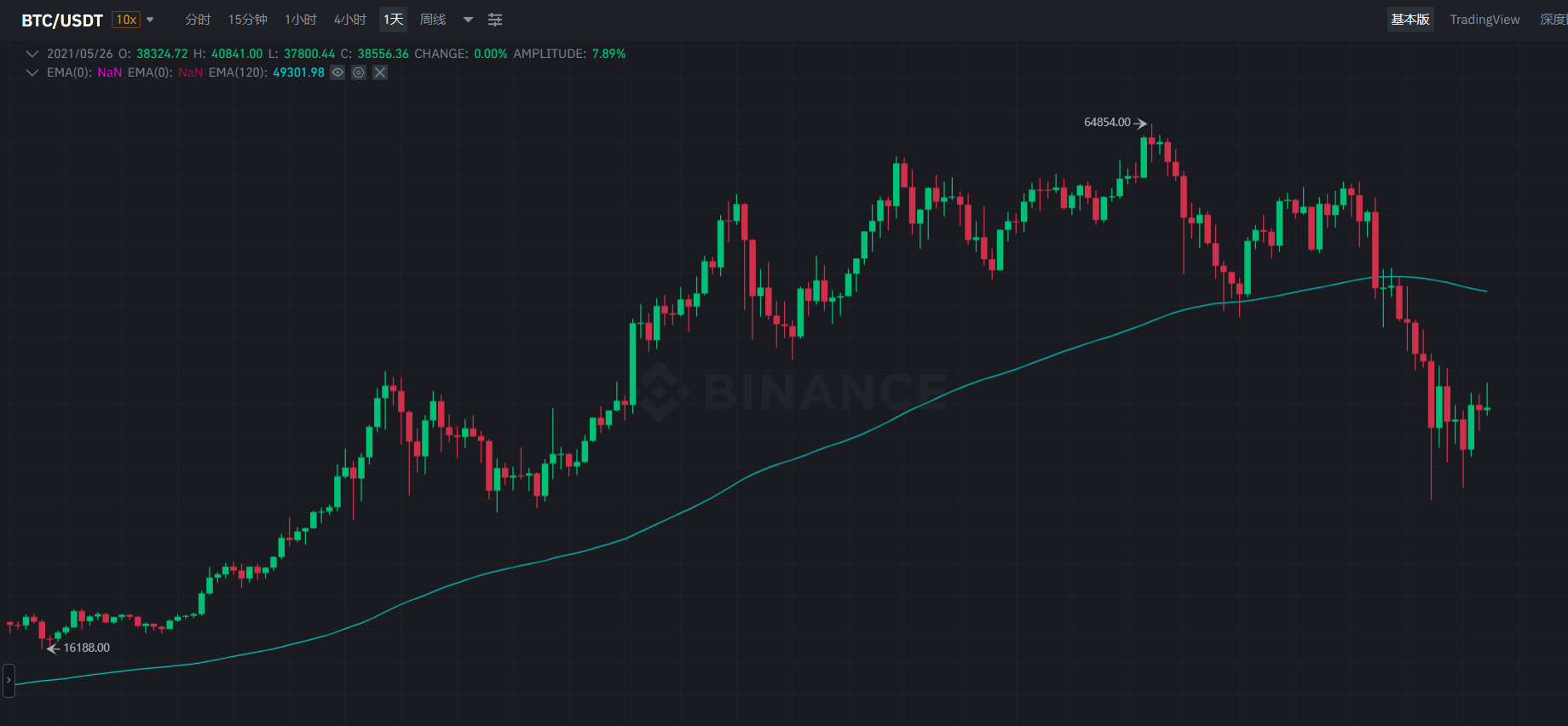Open the 深度 depth chart tab
The width and height of the screenshot is (1568, 726).
point(1554,20)
